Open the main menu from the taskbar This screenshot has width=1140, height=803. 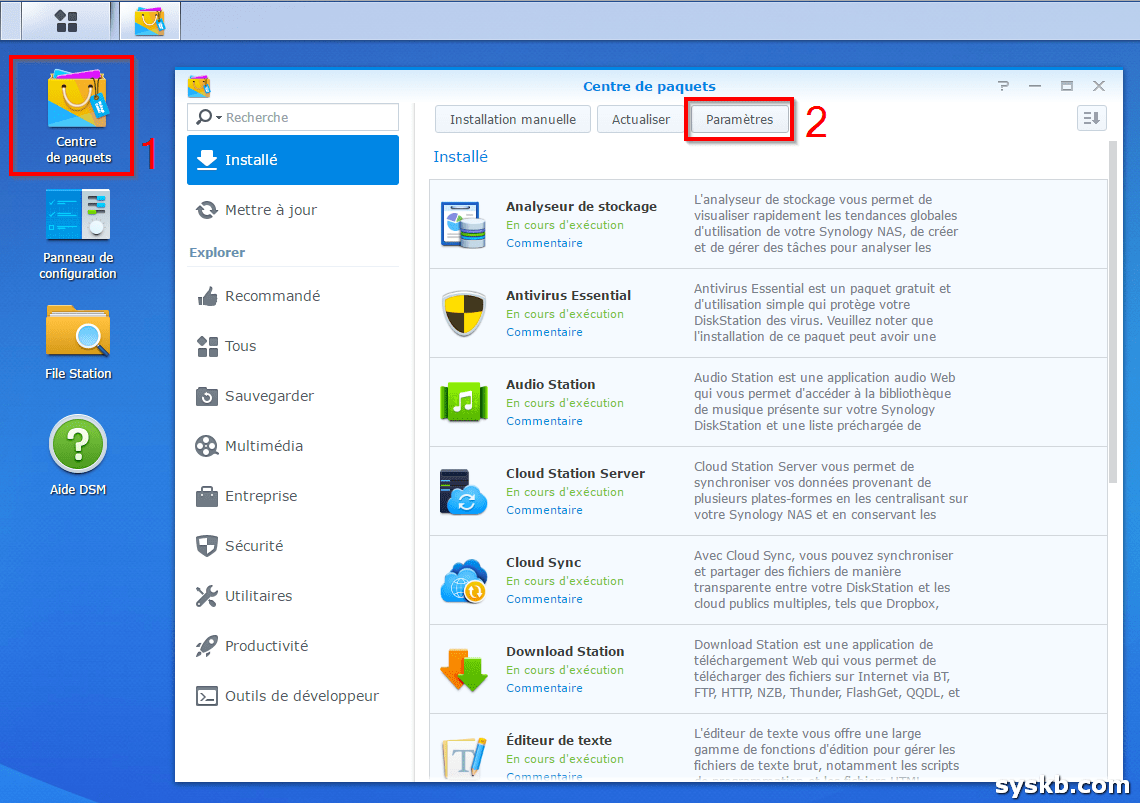pyautogui.click(x=66, y=20)
